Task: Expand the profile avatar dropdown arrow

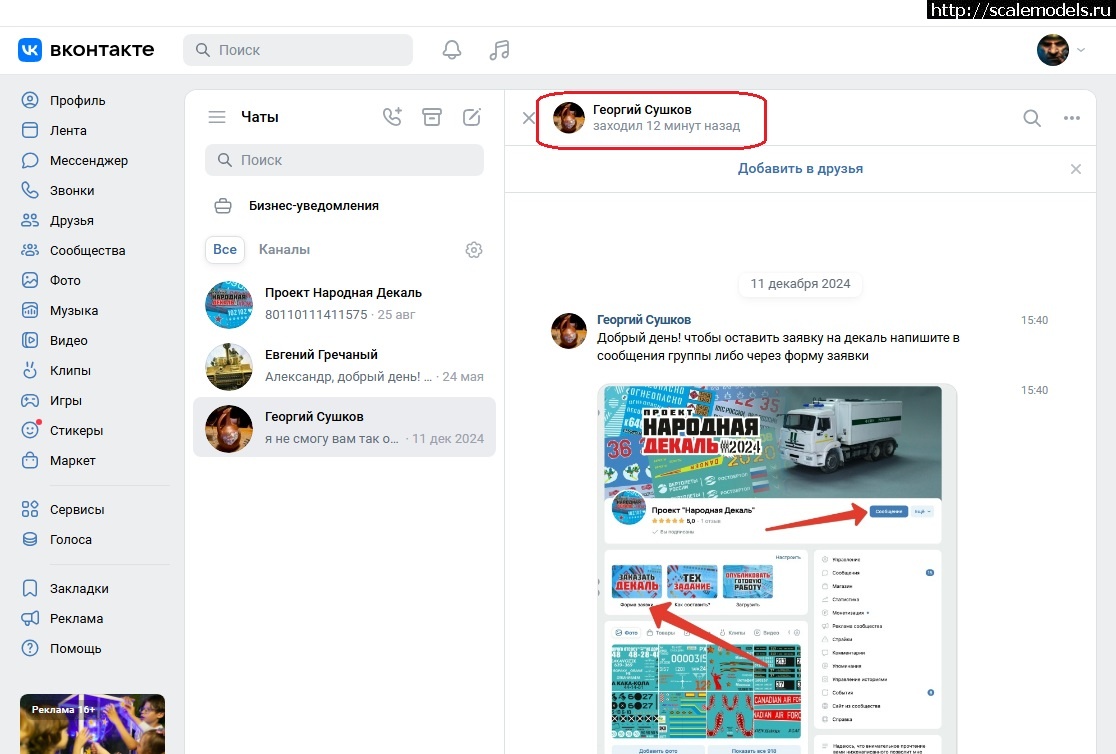Action: (1080, 50)
